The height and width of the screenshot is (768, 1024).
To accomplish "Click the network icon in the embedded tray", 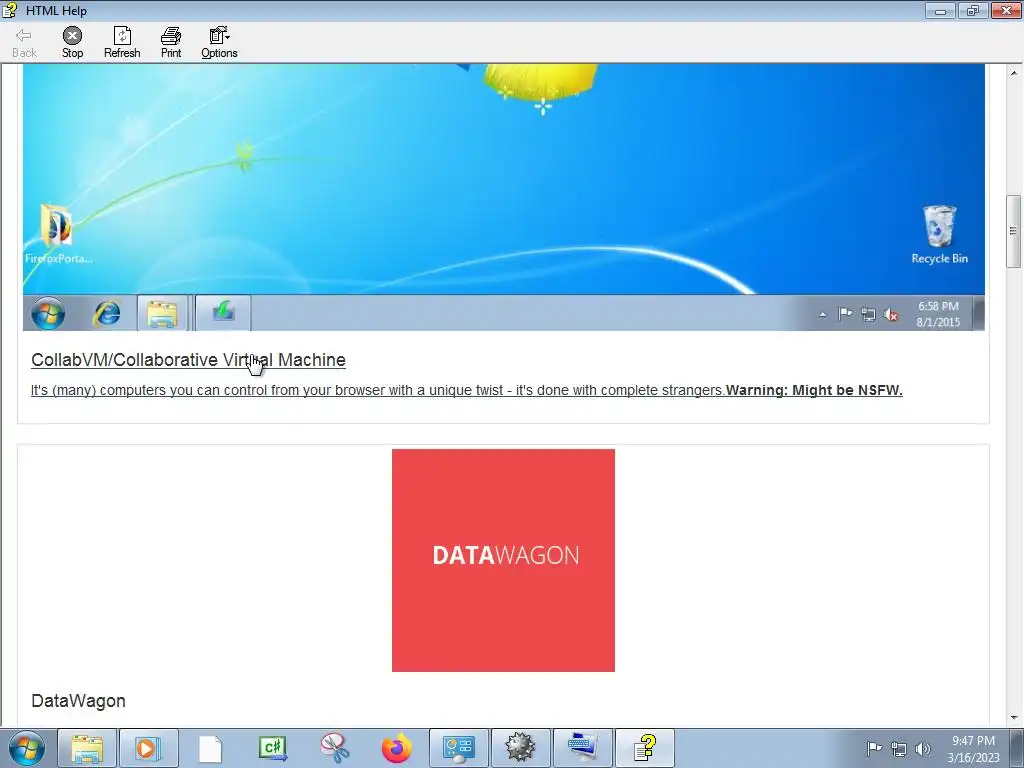I will click(868, 315).
